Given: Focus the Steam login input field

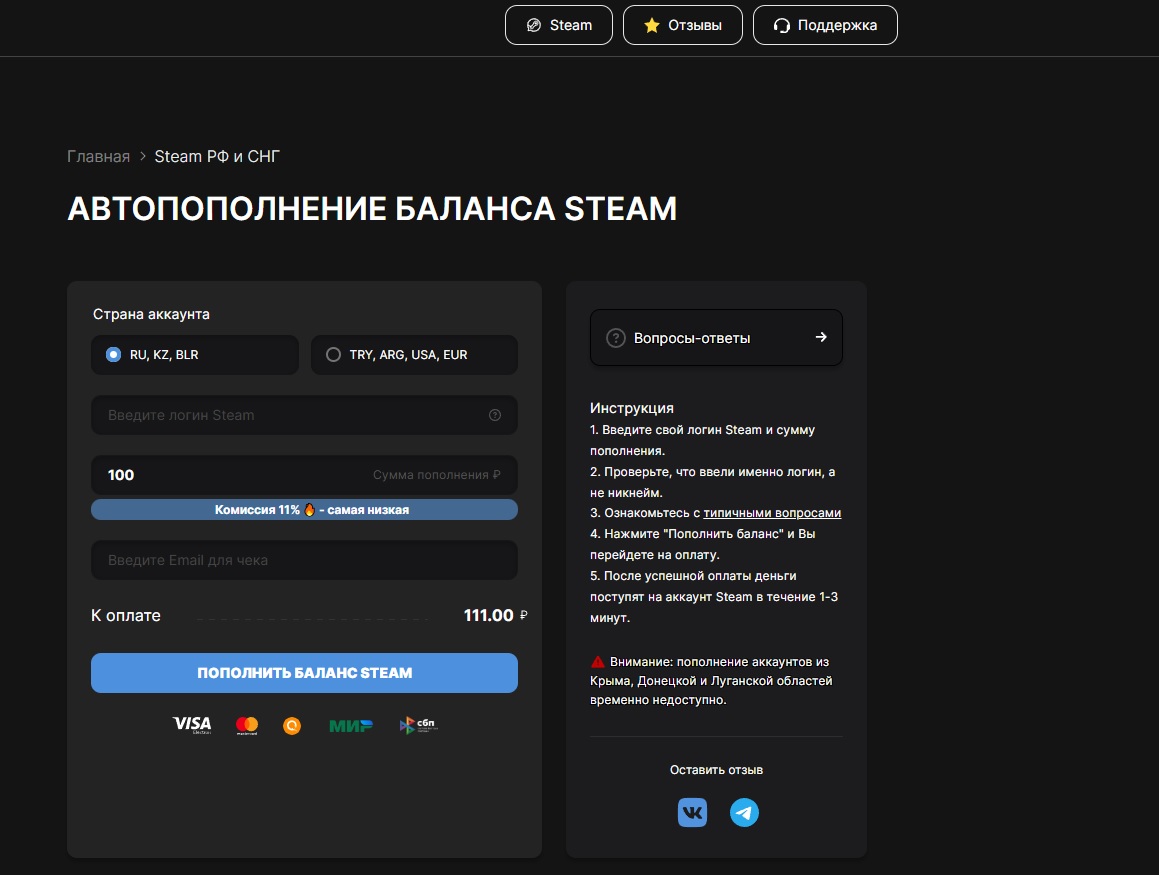Looking at the screenshot, I should click(304, 415).
